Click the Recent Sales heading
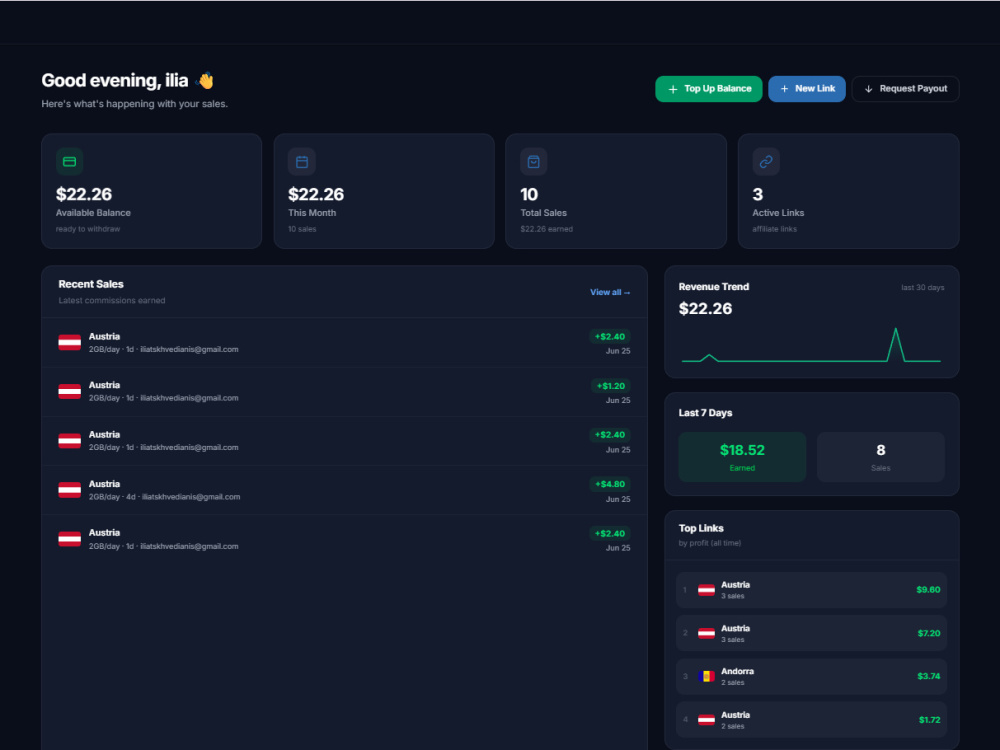This screenshot has width=1000, height=750. click(91, 284)
